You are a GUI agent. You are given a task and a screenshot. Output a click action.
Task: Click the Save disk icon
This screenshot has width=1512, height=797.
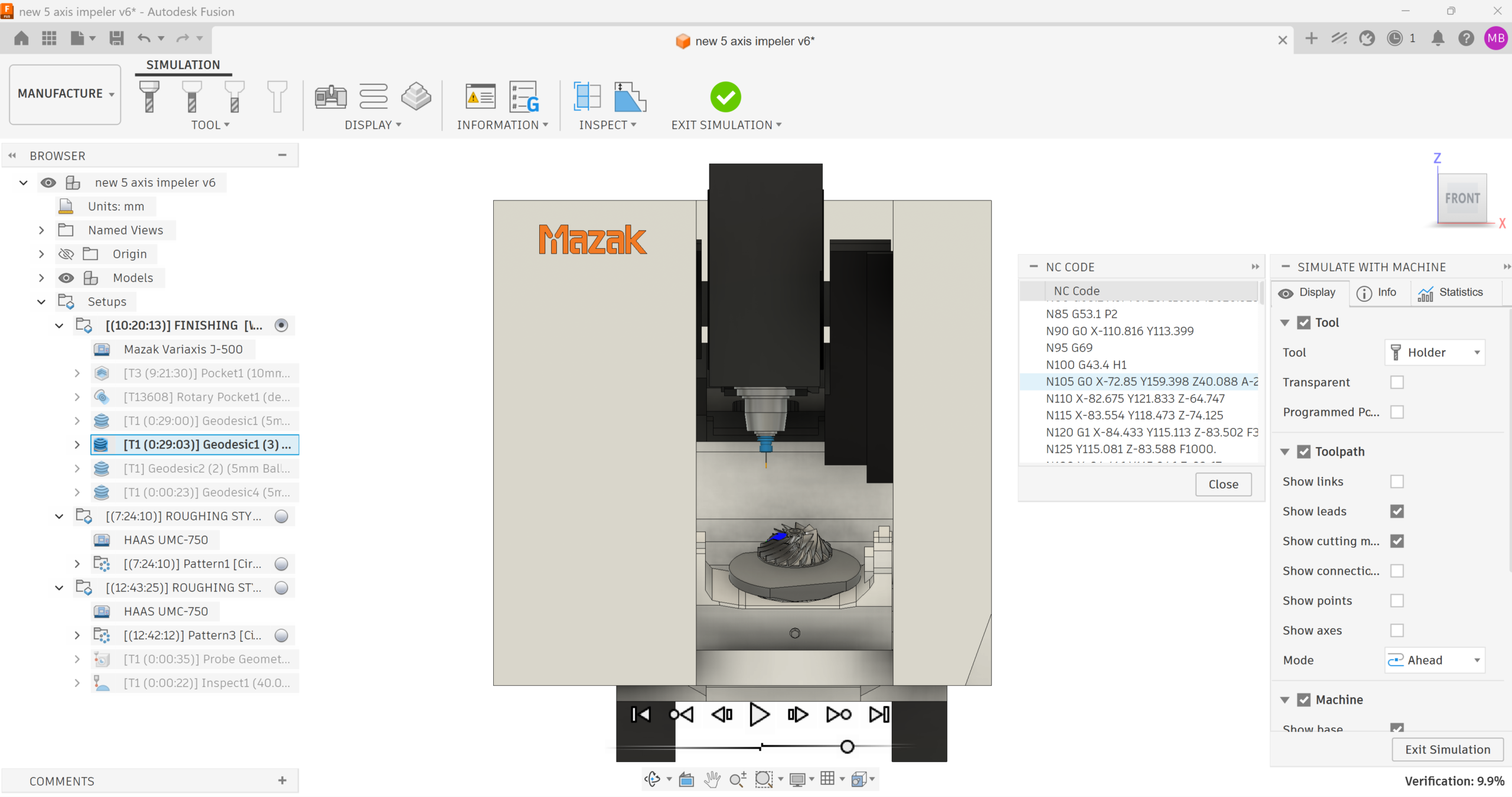click(x=116, y=38)
